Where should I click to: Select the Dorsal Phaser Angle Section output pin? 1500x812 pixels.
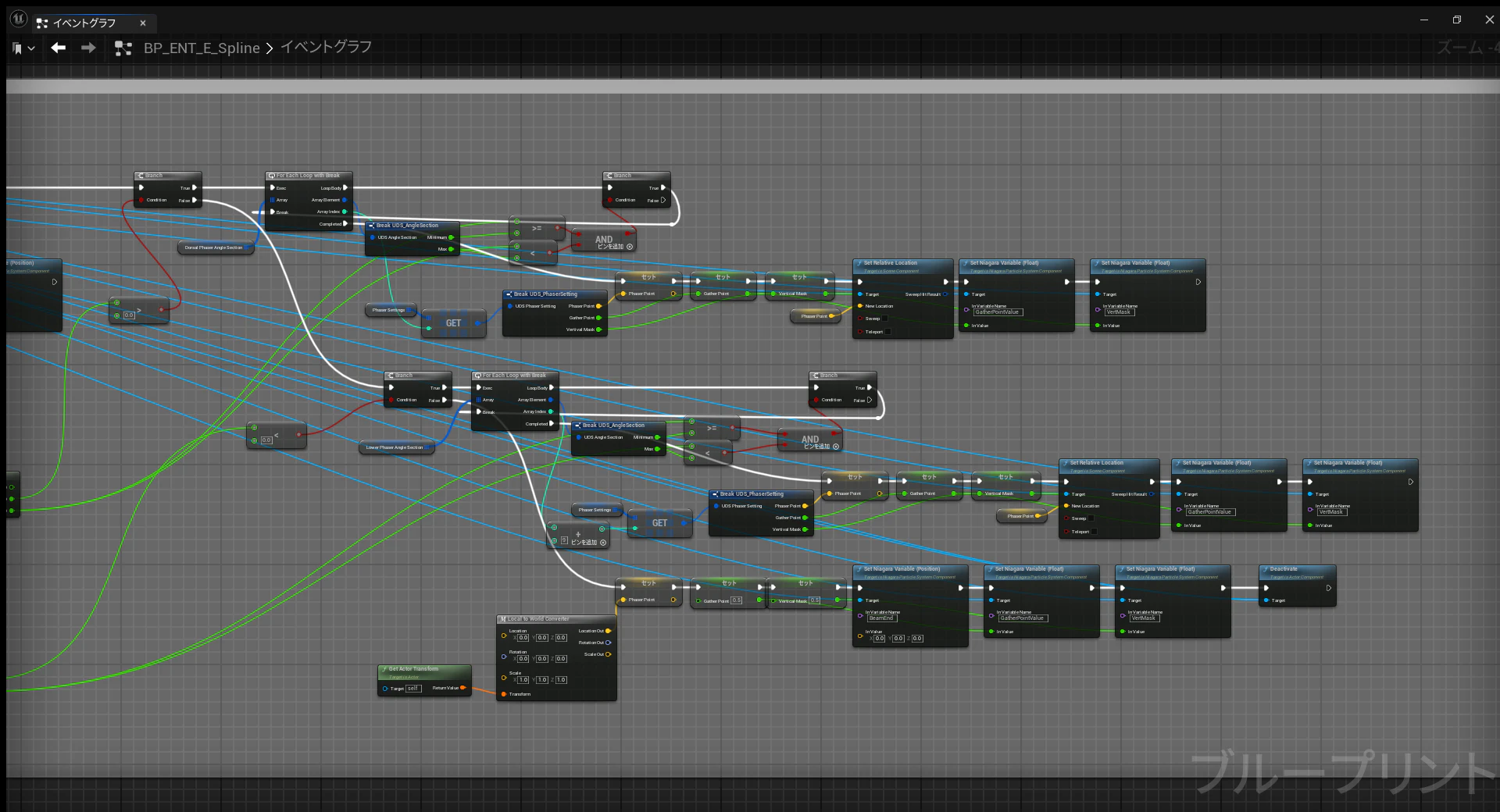click(248, 248)
